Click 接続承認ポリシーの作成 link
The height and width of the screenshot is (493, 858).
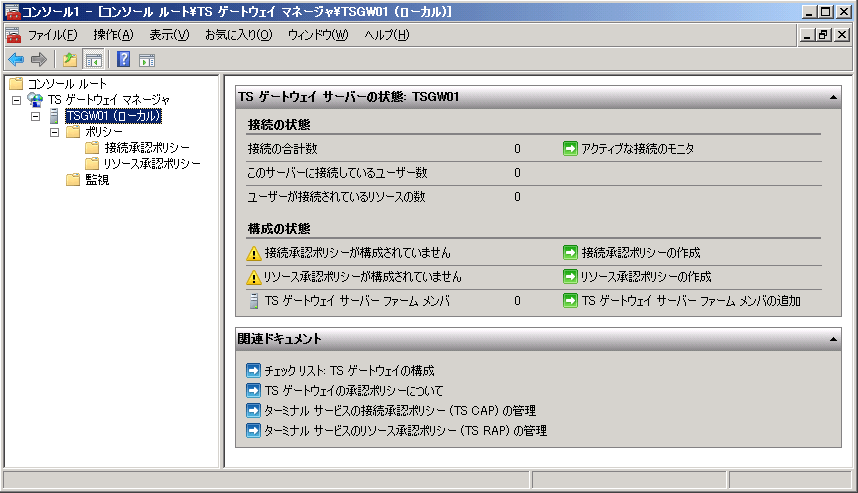641,253
